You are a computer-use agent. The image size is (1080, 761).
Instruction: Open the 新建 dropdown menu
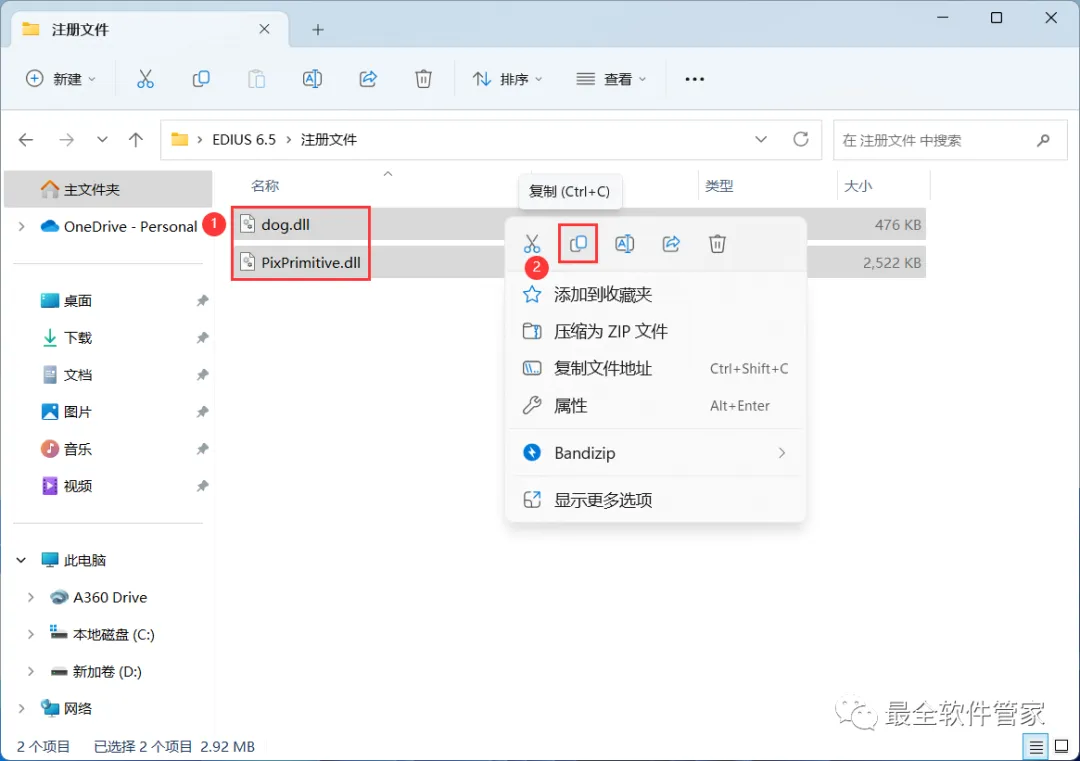(x=61, y=79)
